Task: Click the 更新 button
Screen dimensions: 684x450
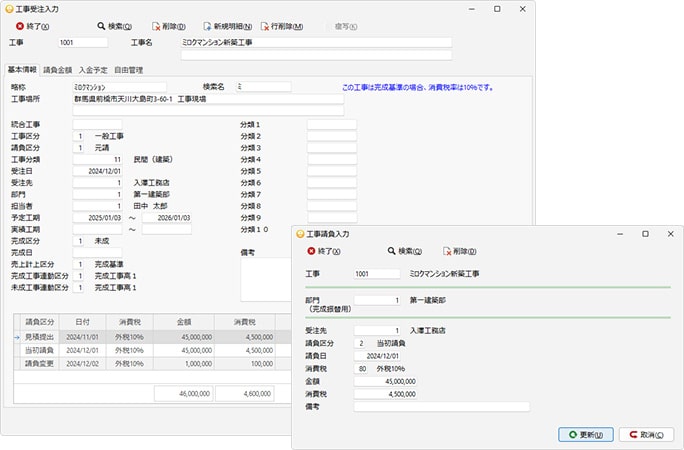Action: 586,435
